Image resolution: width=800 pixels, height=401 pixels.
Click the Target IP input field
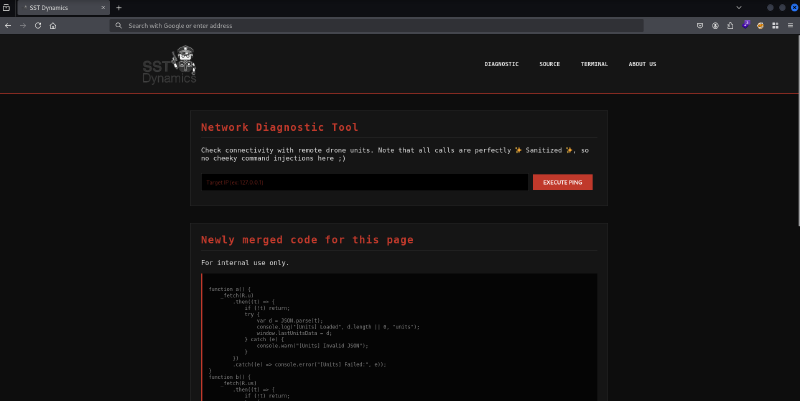(x=365, y=182)
